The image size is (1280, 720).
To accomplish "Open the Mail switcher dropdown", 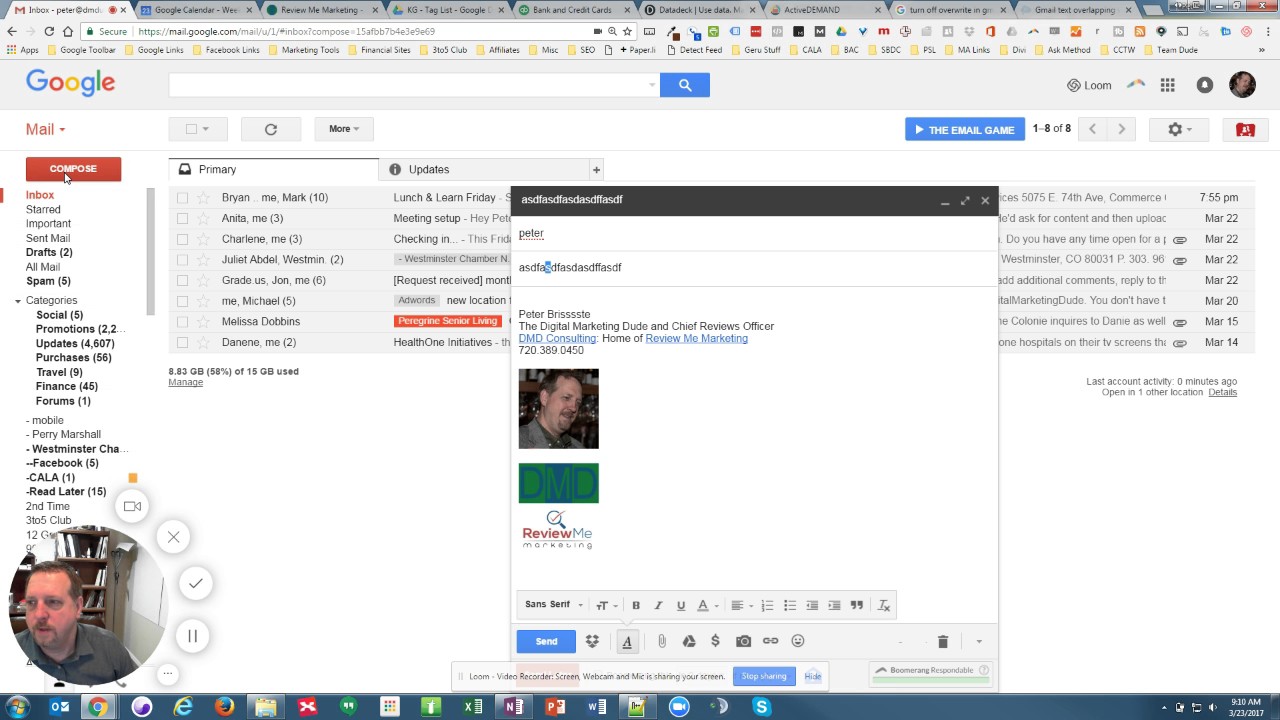I will tap(46, 129).
